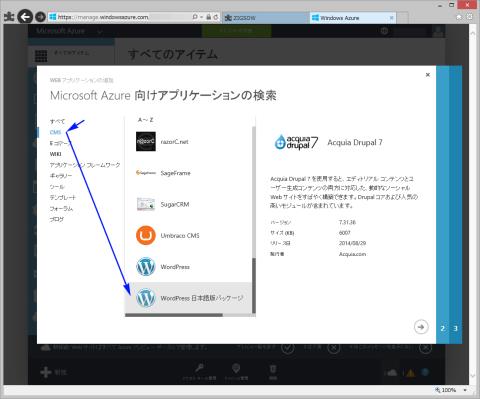This screenshot has width=480, height=399.
Task: Click the checkmark circle in notification bar
Action: click(287, 348)
